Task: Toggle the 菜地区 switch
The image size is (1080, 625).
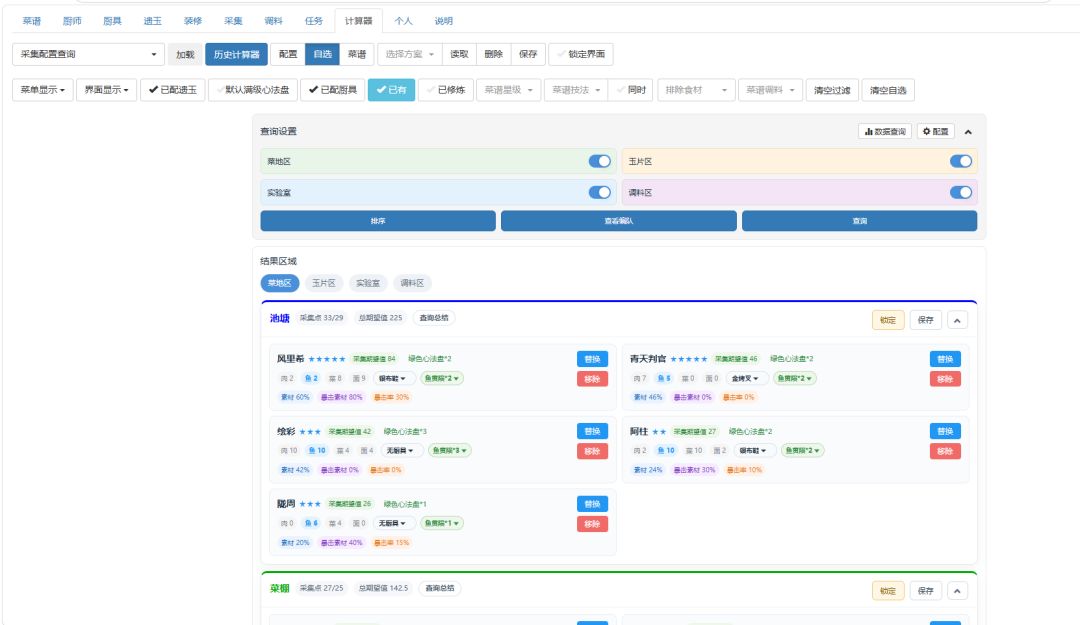Action: coord(599,161)
